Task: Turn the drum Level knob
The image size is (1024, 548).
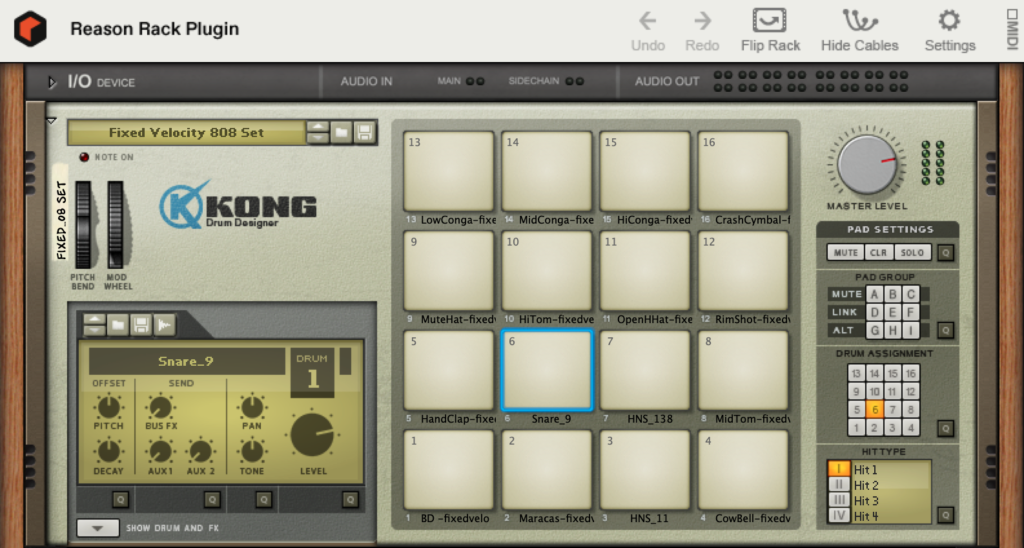Action: [x=312, y=435]
